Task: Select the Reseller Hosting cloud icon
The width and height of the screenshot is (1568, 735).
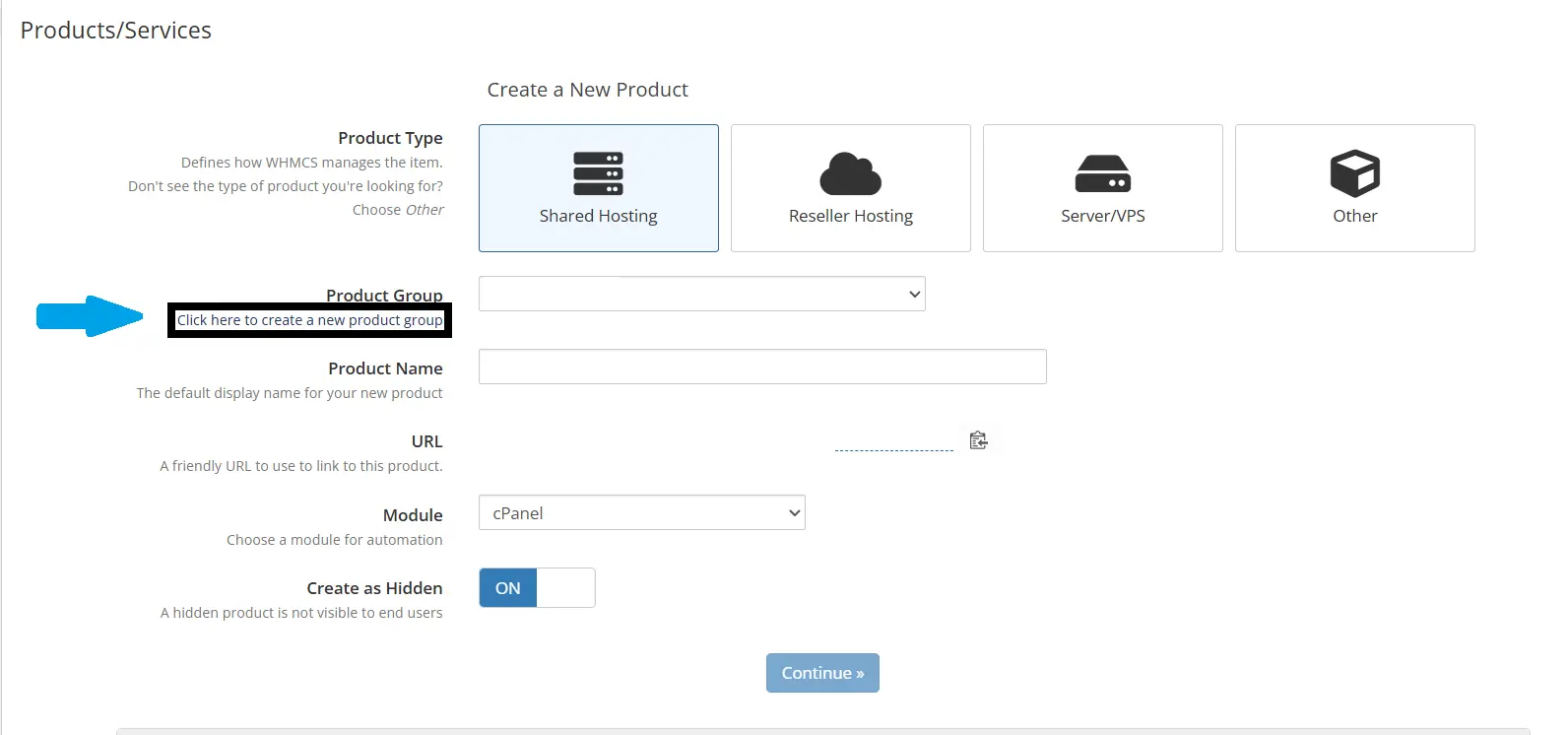Action: (850, 173)
